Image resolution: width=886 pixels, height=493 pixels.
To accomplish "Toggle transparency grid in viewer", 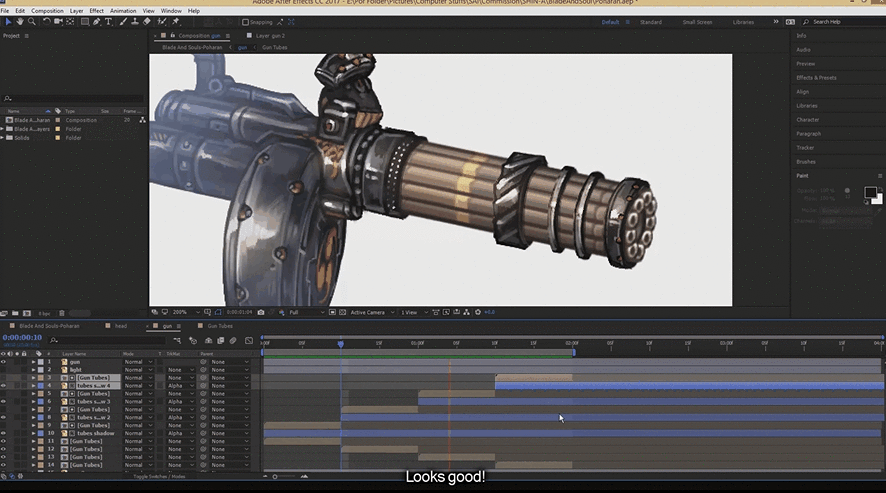I will [342, 312].
